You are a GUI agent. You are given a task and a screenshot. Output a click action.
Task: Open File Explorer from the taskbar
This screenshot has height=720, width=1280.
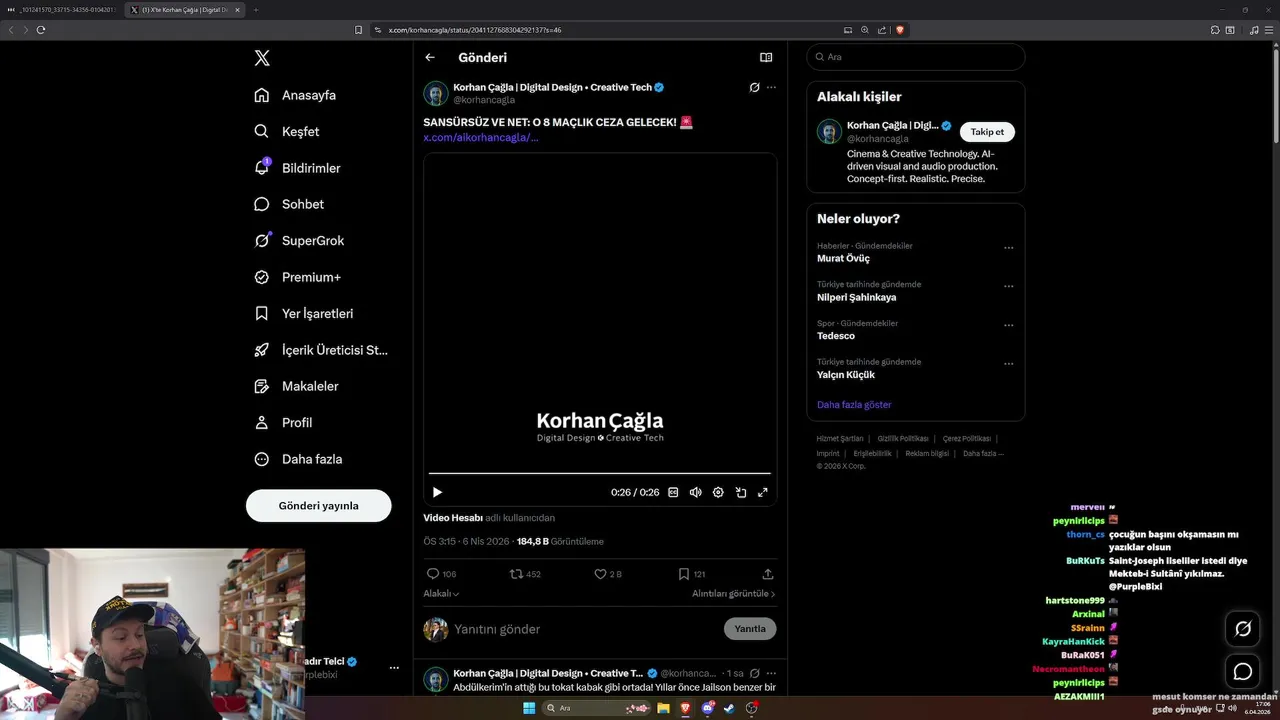[x=663, y=708]
